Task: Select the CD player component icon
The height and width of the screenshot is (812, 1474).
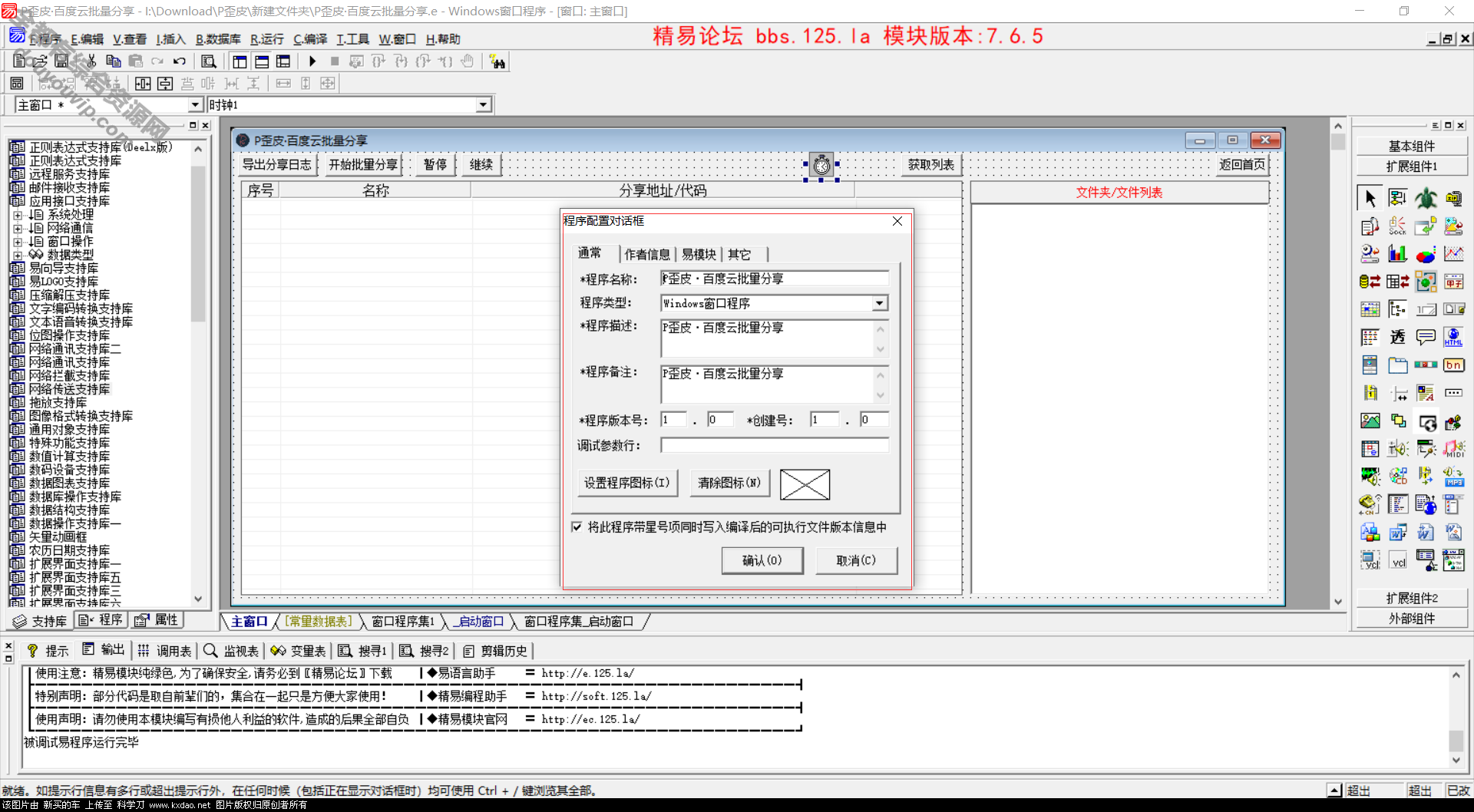Action: 1398,477
